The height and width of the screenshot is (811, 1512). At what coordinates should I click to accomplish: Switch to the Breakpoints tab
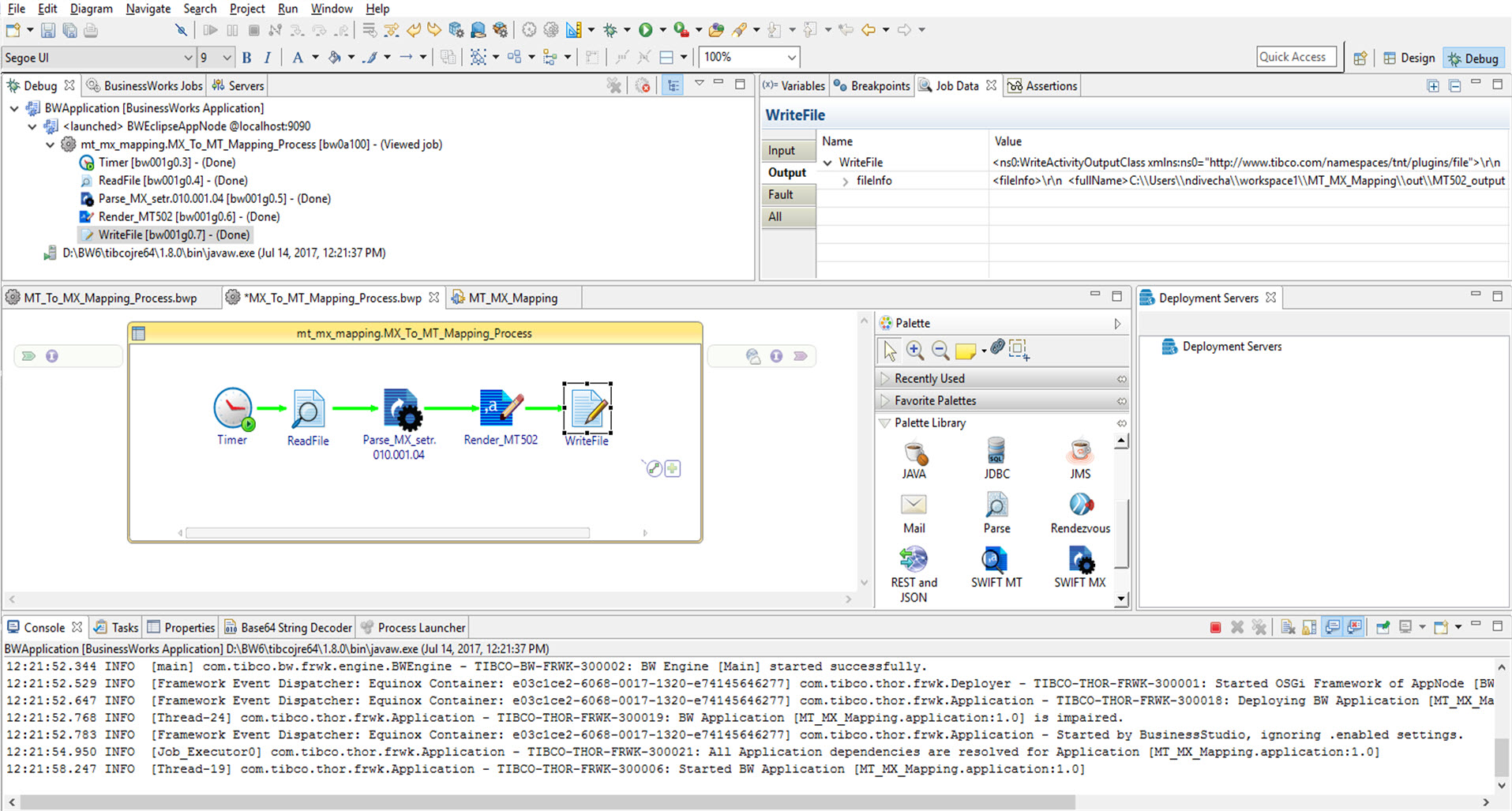coord(872,85)
